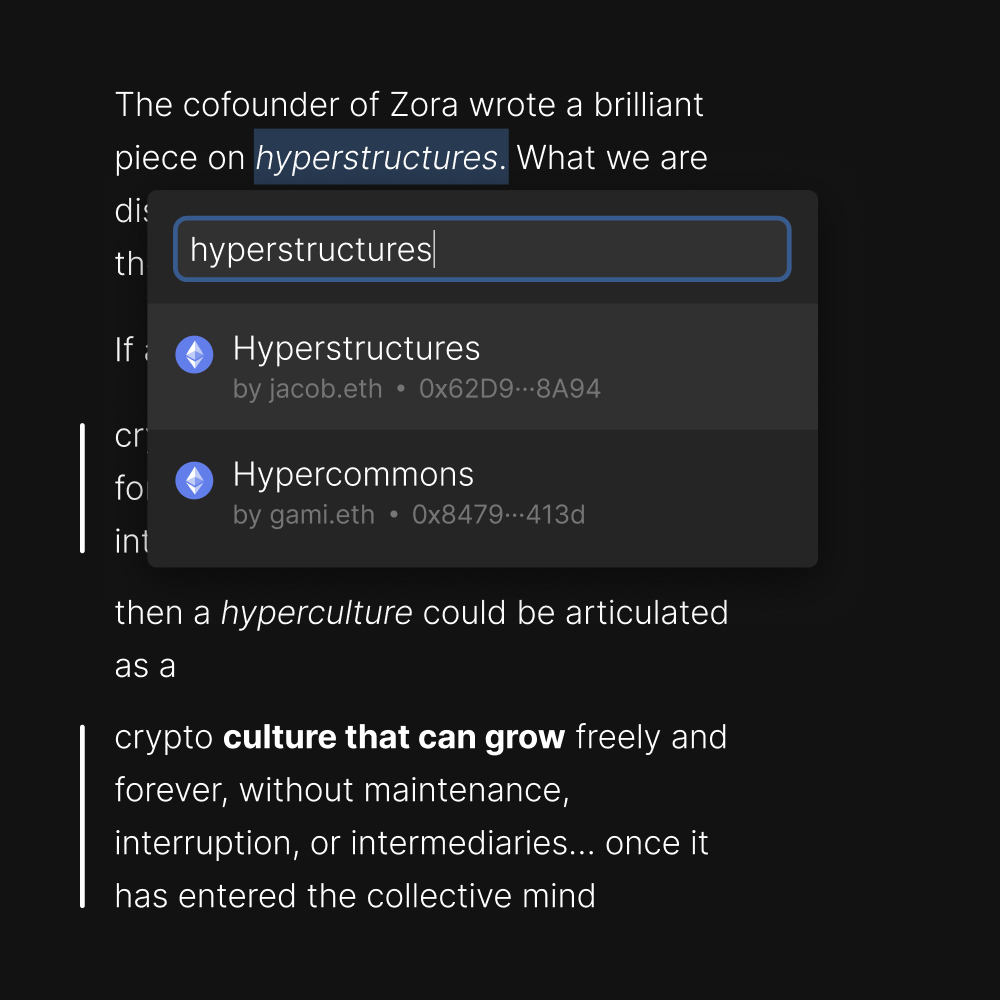
Task: Click the italic word hyperculture
Action: [x=316, y=614]
